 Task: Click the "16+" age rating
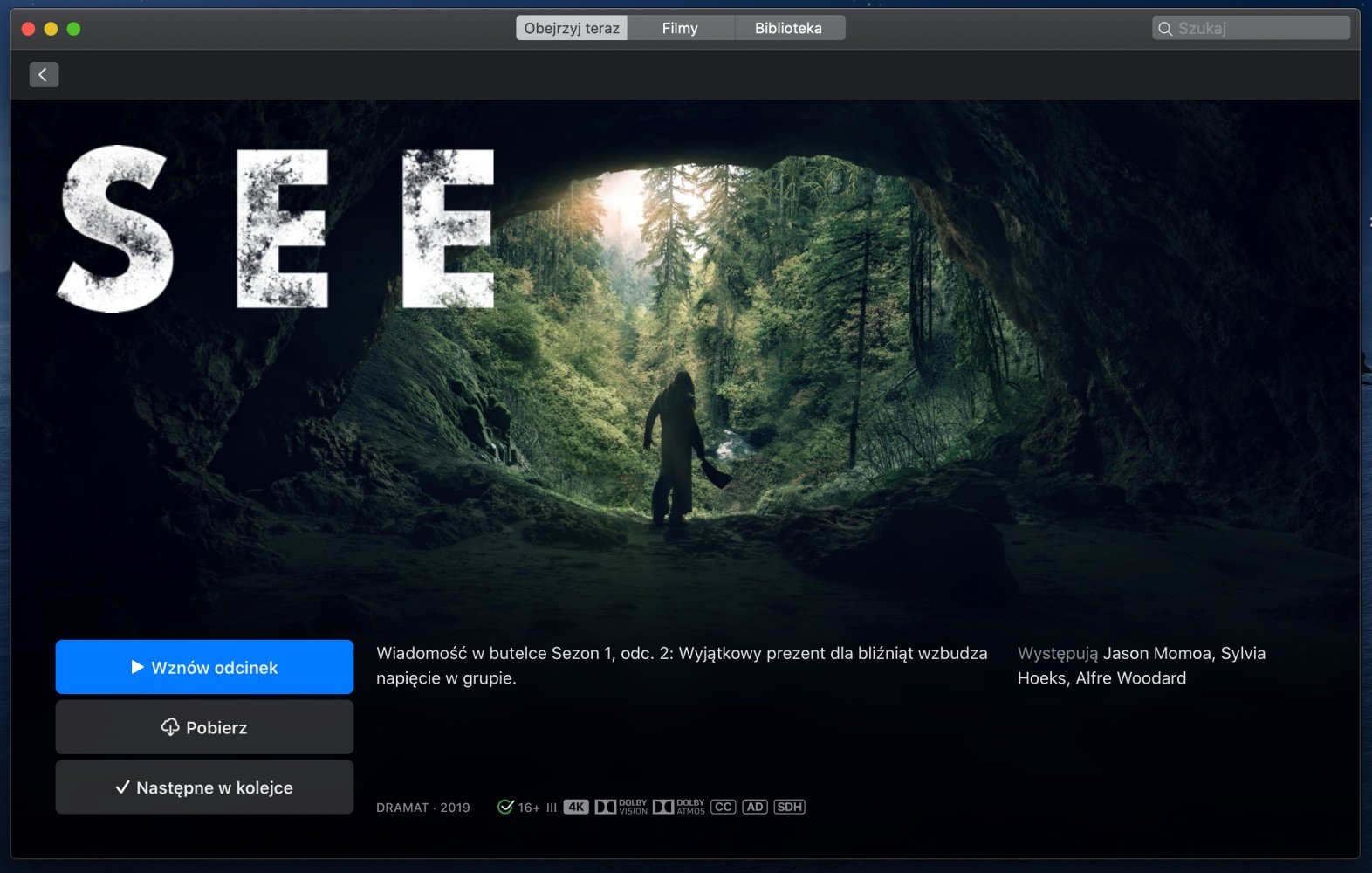(529, 808)
